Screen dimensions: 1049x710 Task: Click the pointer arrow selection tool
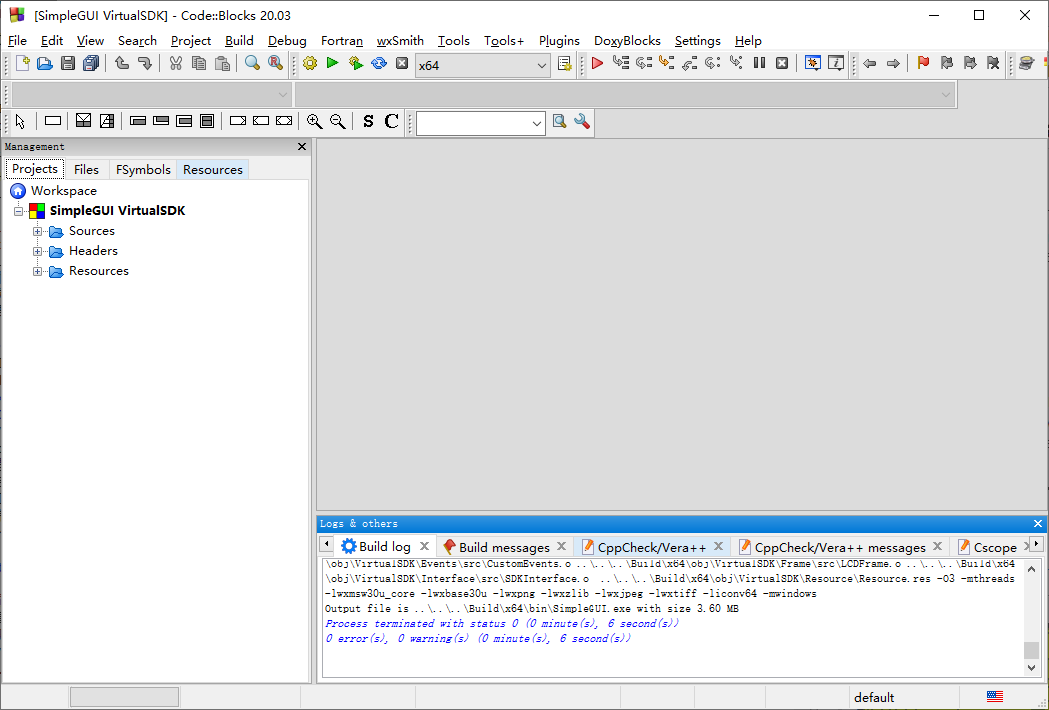20,121
